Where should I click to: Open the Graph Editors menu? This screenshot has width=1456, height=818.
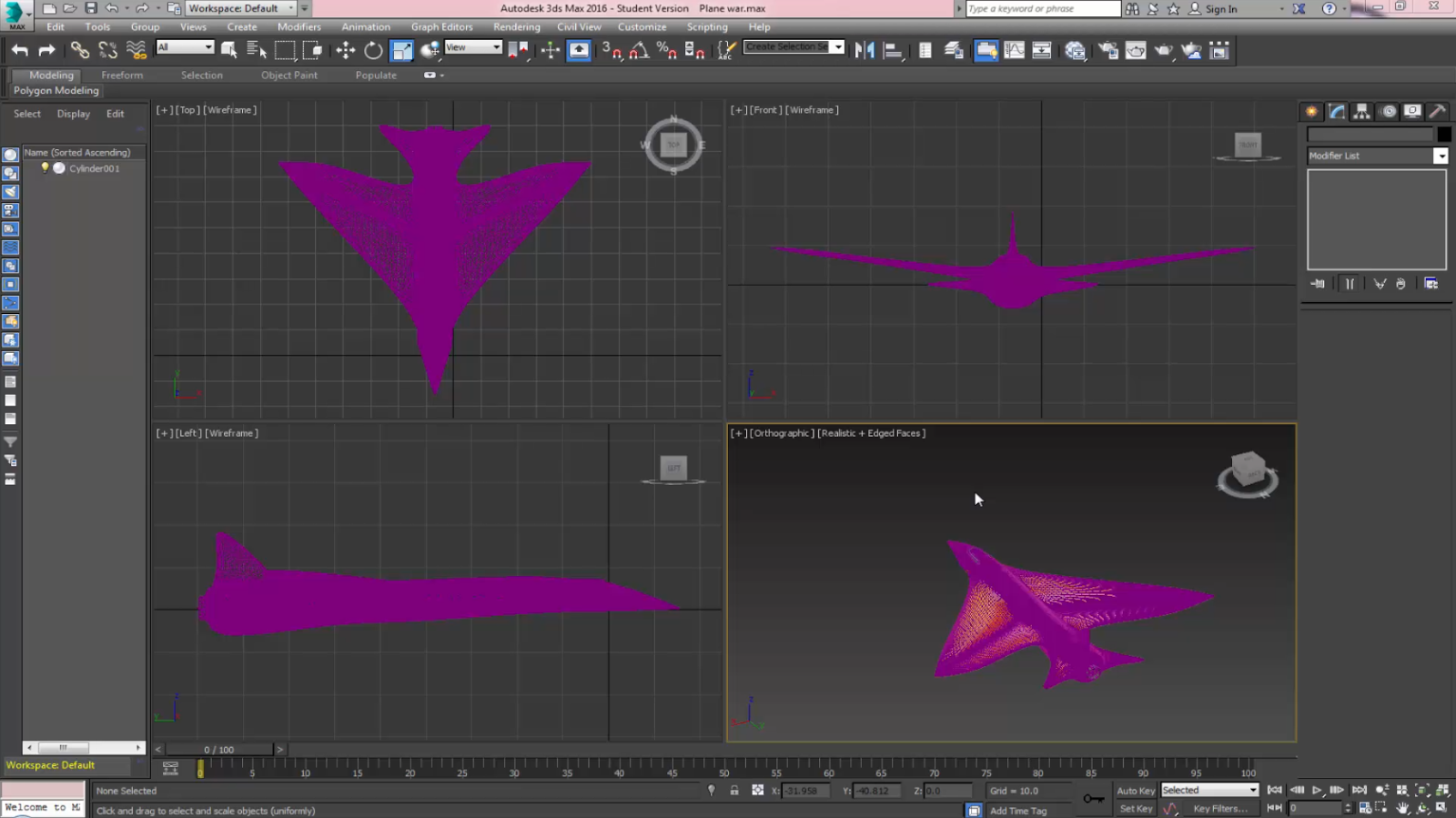441,27
